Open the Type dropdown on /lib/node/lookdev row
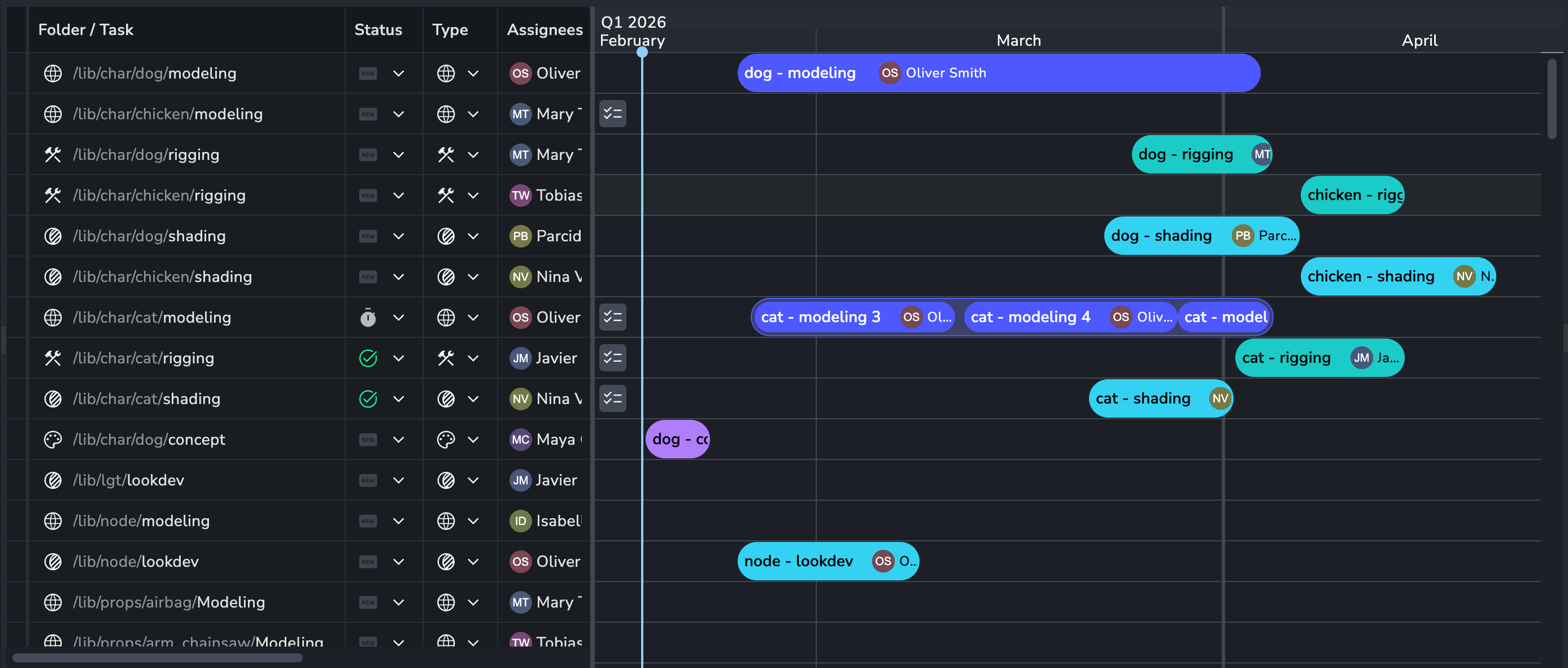1568x668 pixels. pos(473,561)
